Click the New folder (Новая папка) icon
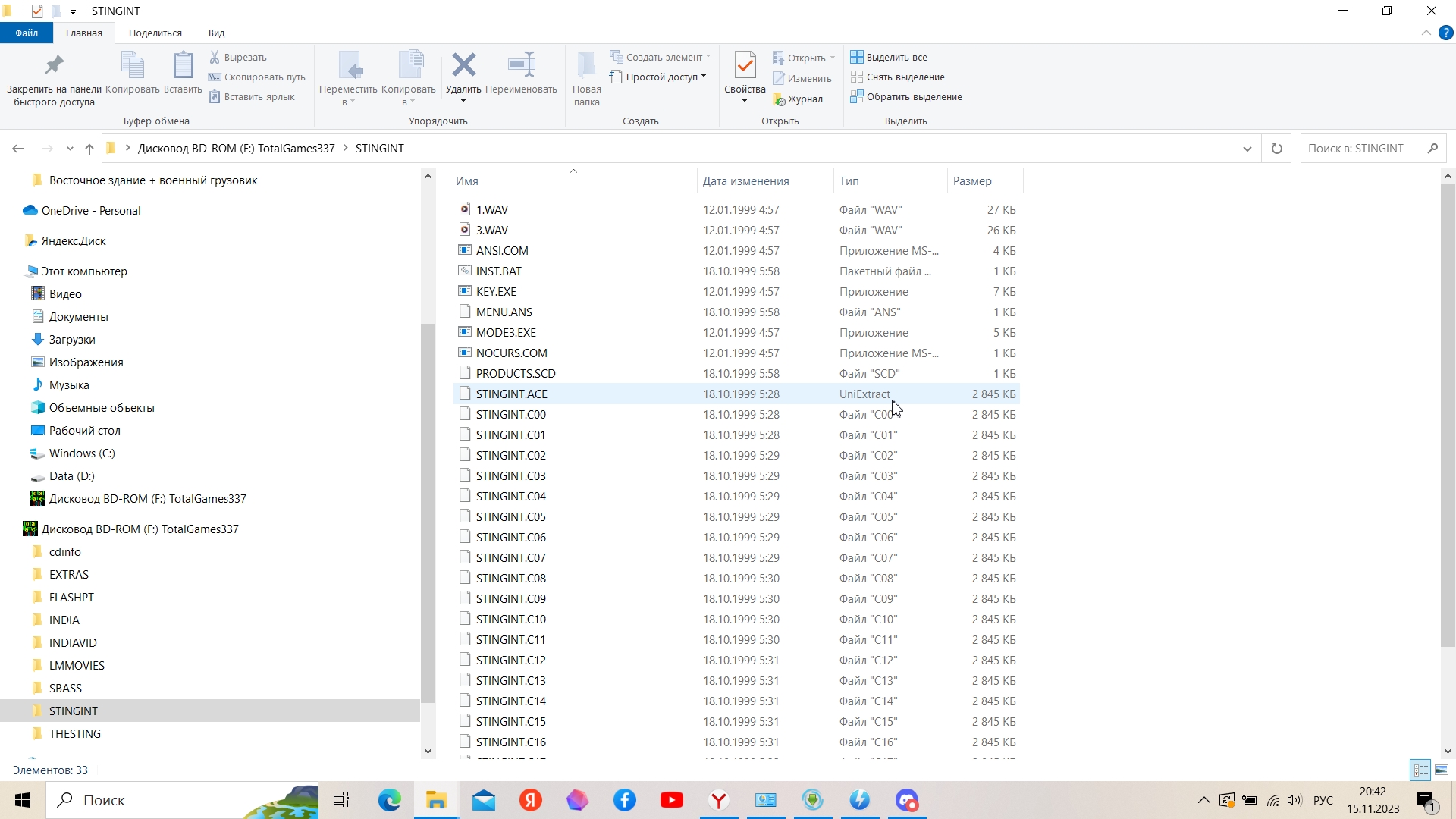Viewport: 1456px width, 819px height. tap(586, 68)
